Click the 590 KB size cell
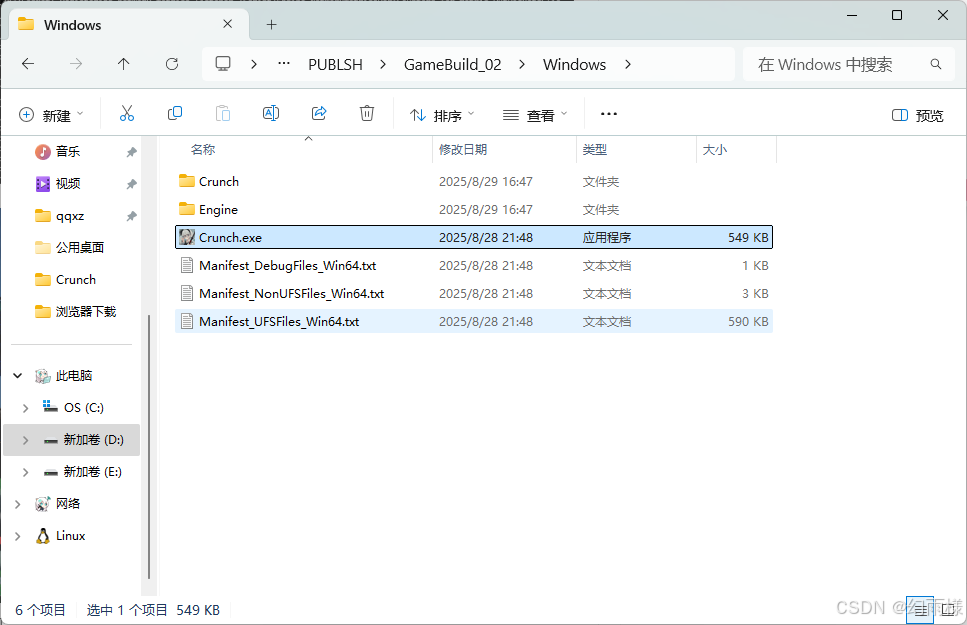The image size is (967, 625). click(748, 321)
